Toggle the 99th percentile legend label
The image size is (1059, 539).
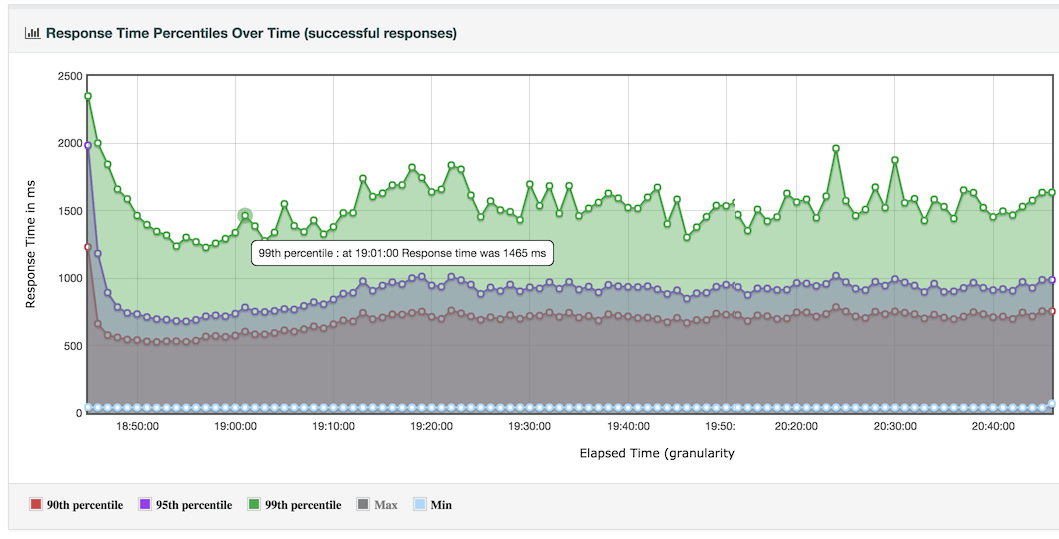(x=302, y=505)
